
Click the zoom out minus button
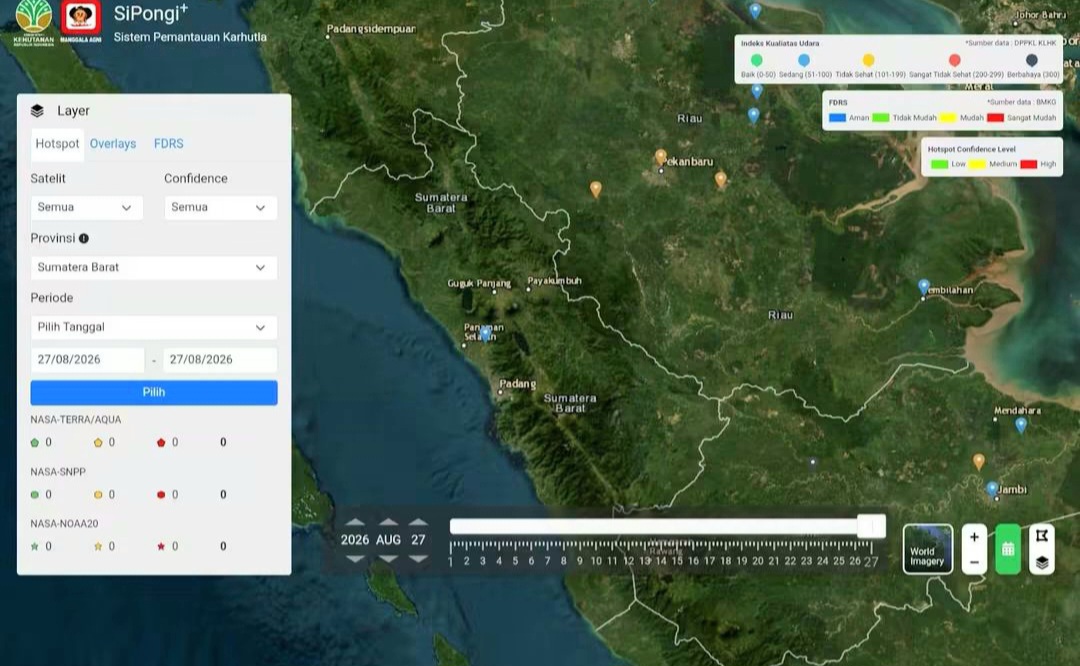point(974,562)
